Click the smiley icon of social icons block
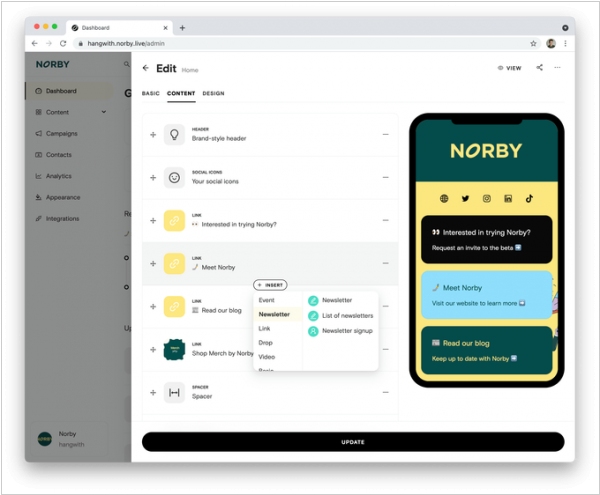Viewport: 600px width, 495px height. coord(174,177)
